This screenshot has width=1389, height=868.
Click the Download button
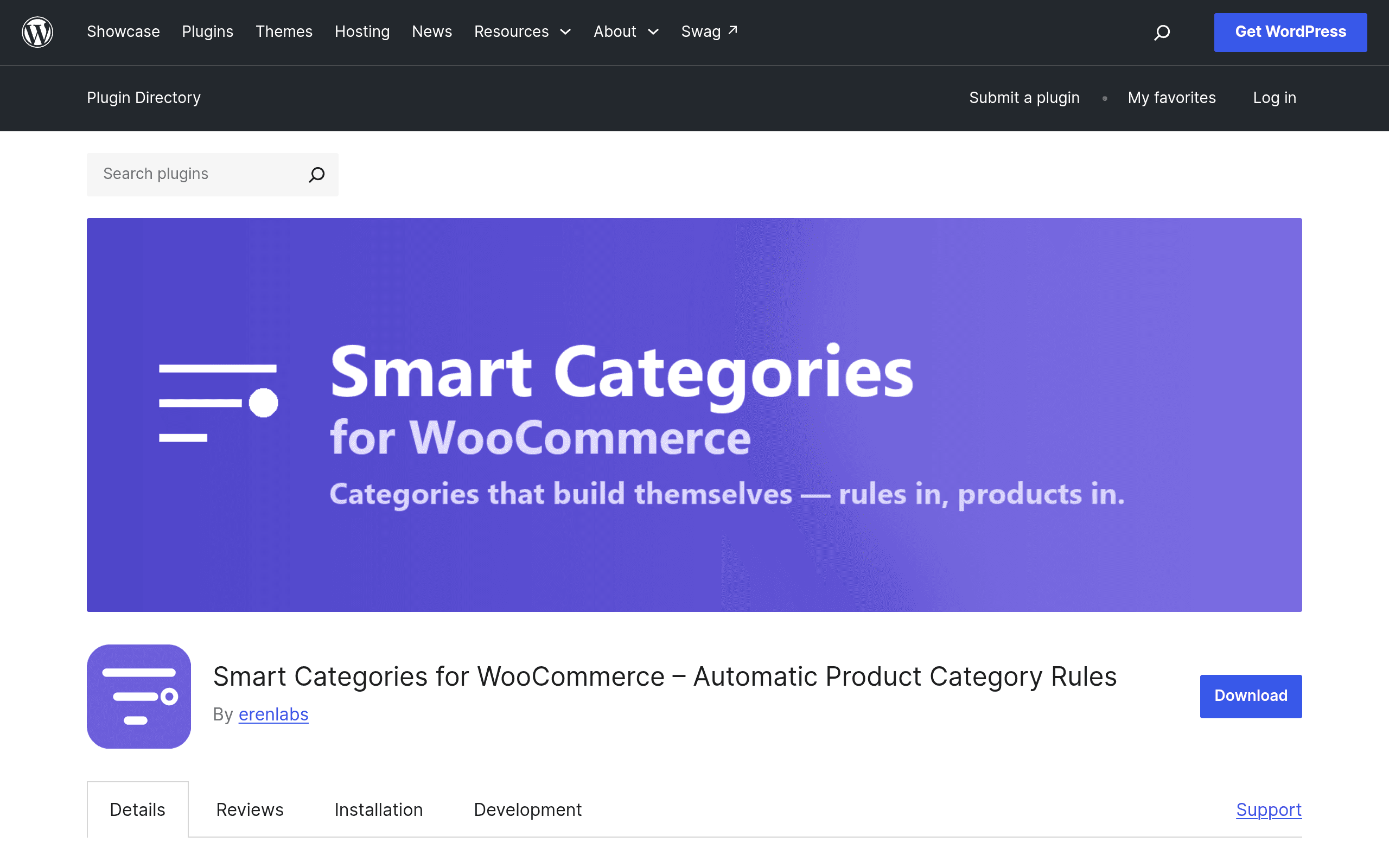pyautogui.click(x=1251, y=697)
